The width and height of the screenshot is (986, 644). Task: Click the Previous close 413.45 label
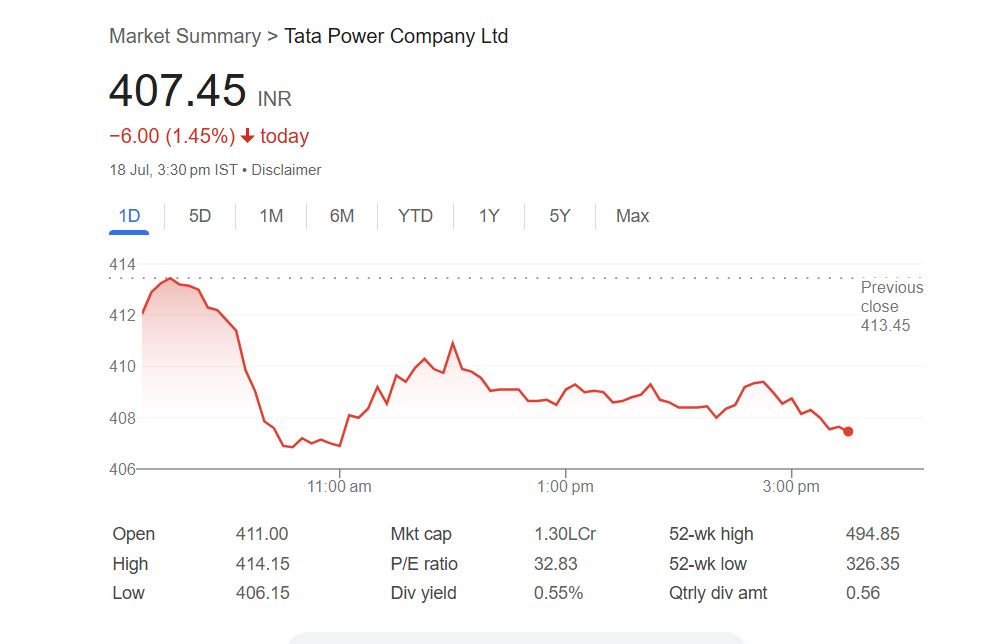coord(891,306)
